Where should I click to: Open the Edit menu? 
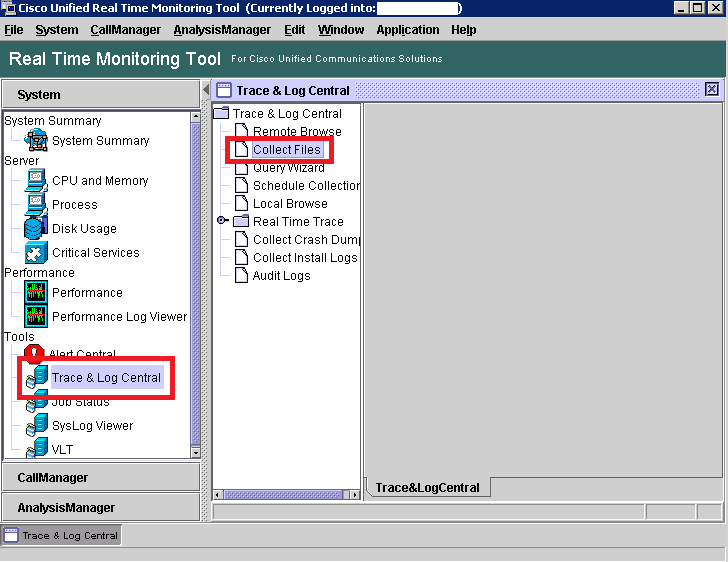(294, 30)
